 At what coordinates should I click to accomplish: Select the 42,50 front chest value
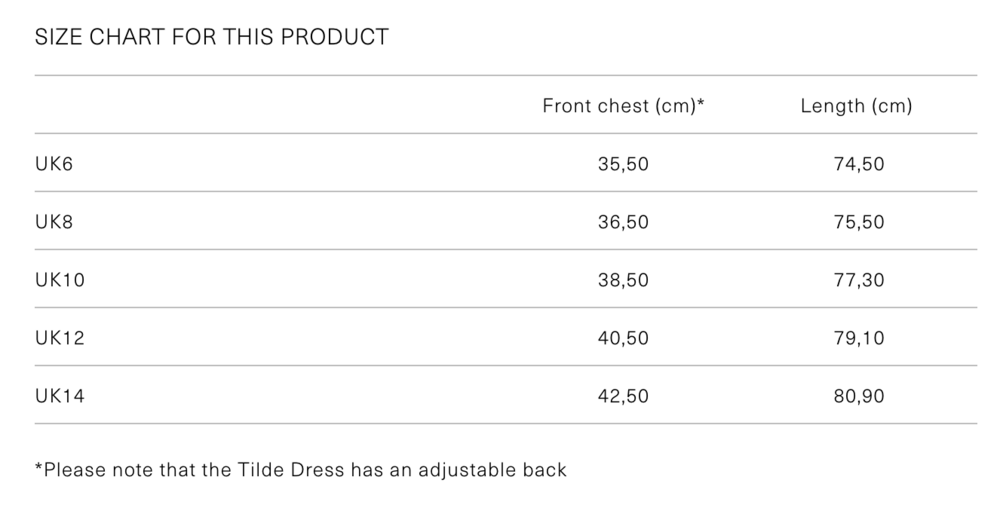tap(623, 396)
